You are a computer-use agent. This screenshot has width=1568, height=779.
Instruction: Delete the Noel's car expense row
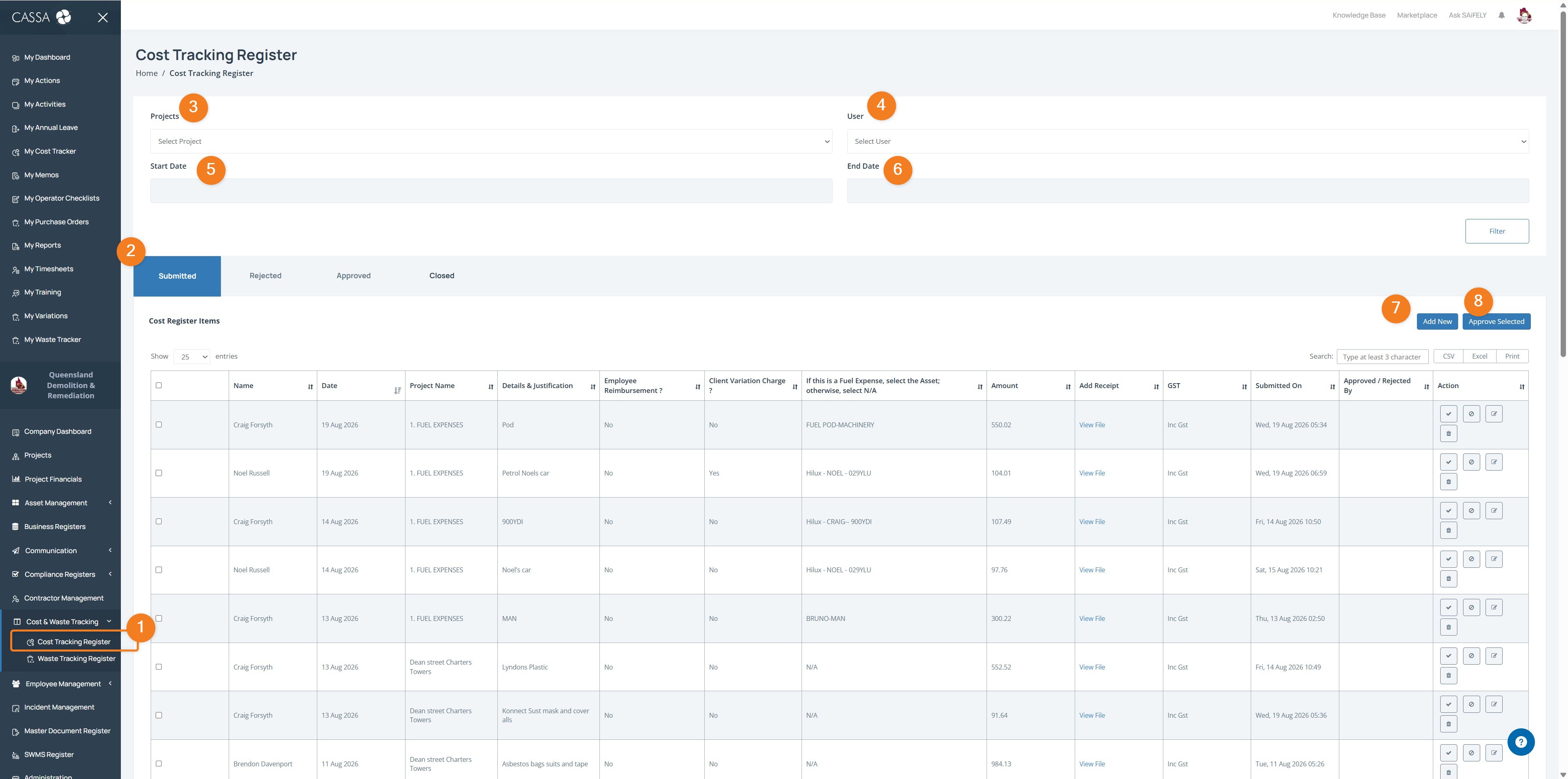point(1449,578)
